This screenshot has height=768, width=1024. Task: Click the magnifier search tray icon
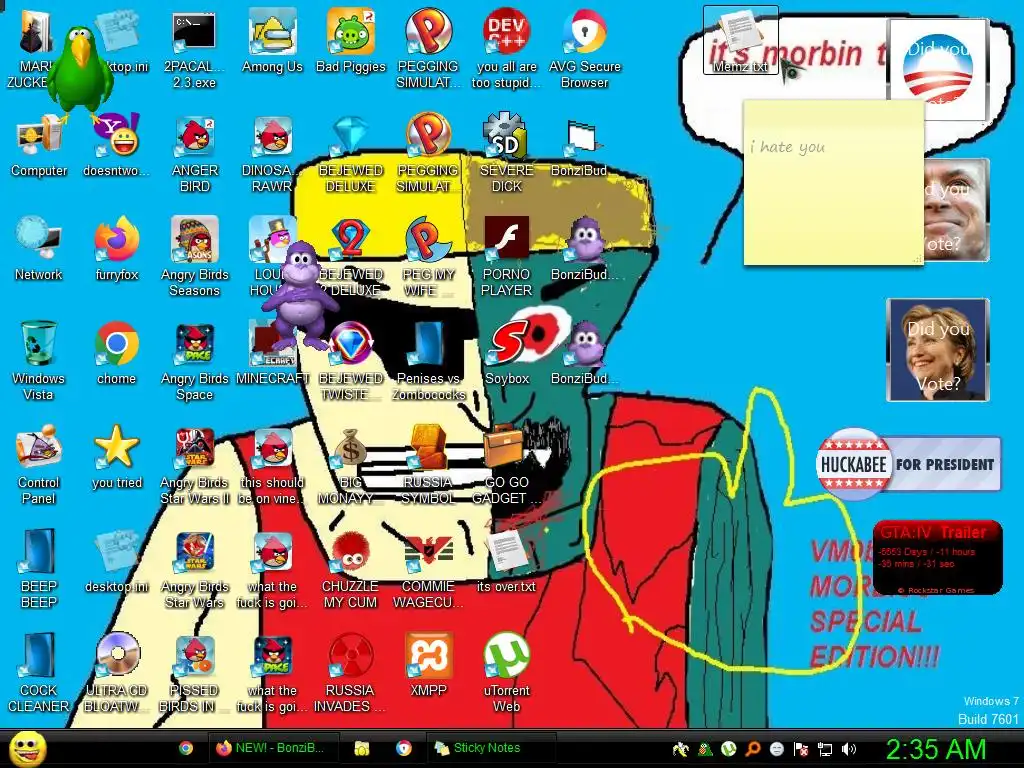[752, 749]
